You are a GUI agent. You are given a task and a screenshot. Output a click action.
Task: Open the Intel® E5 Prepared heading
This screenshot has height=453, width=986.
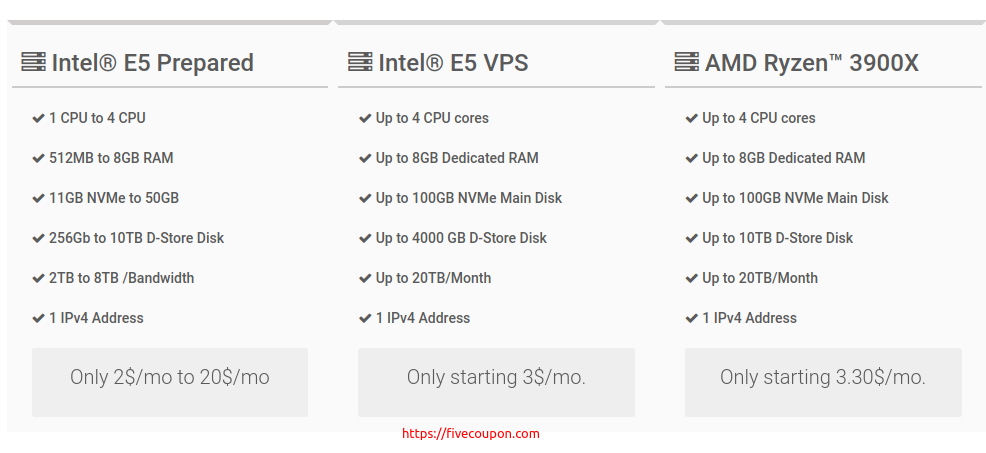(x=153, y=63)
